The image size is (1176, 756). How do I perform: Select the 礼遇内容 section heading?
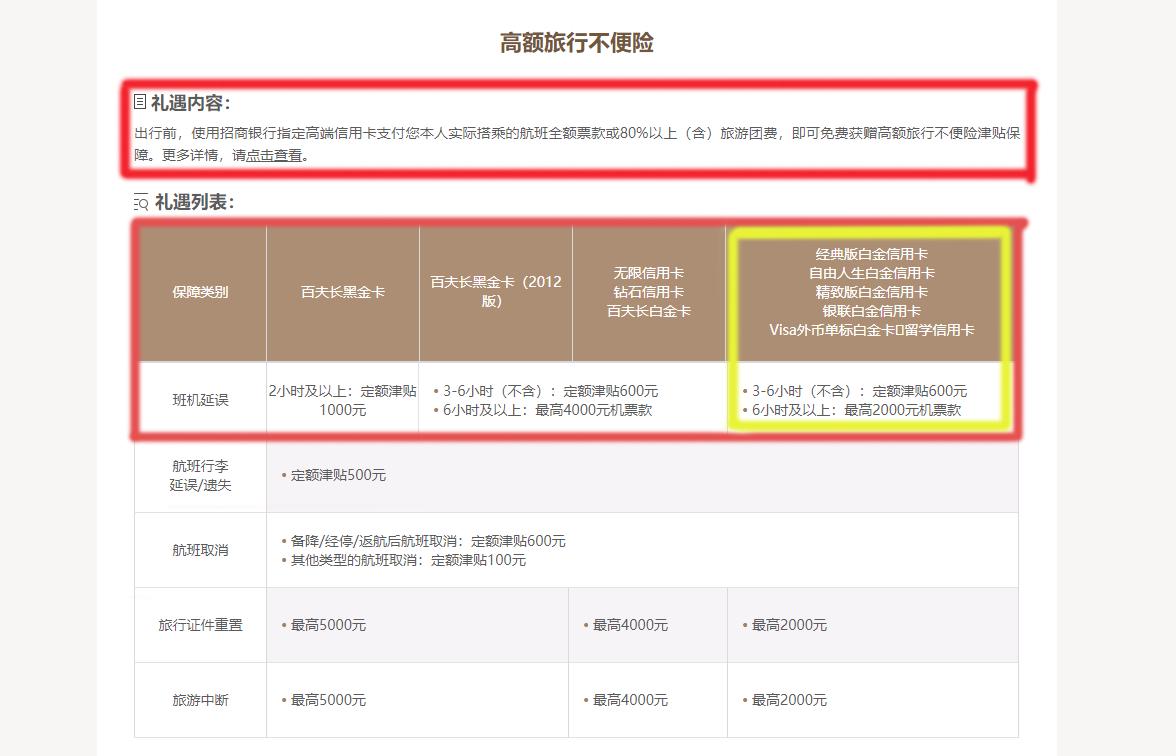pyautogui.click(x=190, y=102)
